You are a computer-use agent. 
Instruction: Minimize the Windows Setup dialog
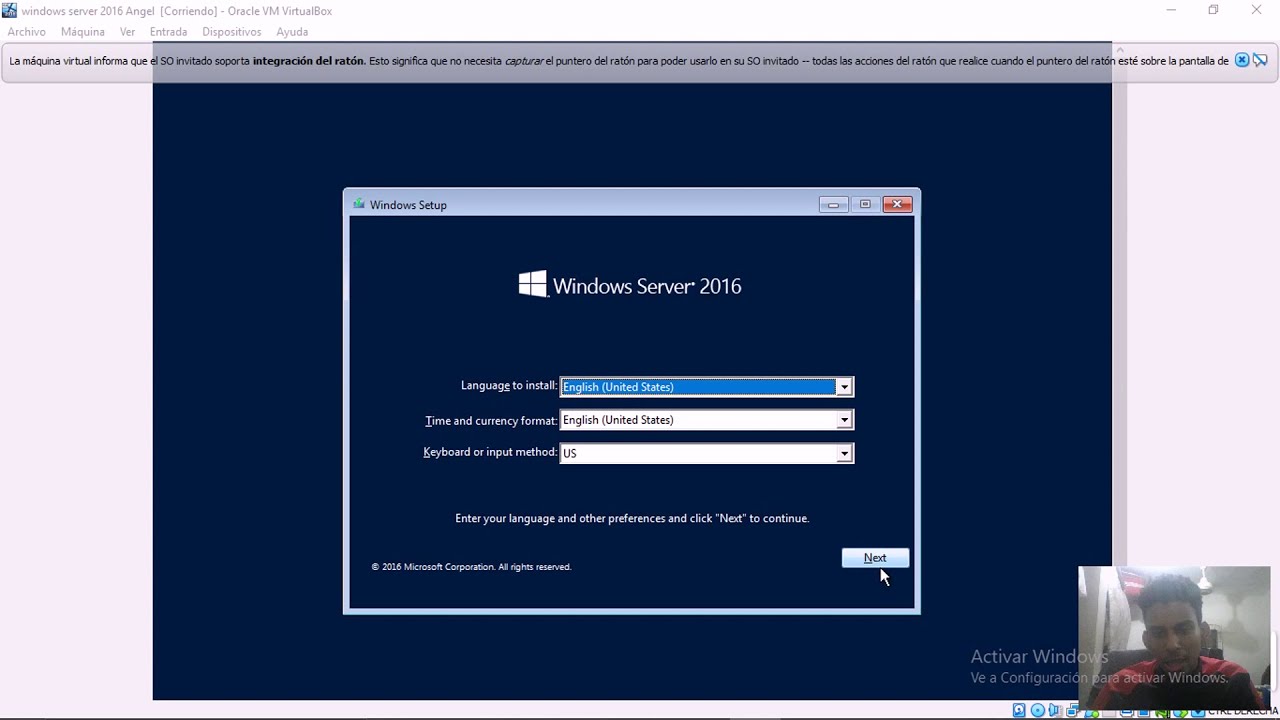click(833, 204)
